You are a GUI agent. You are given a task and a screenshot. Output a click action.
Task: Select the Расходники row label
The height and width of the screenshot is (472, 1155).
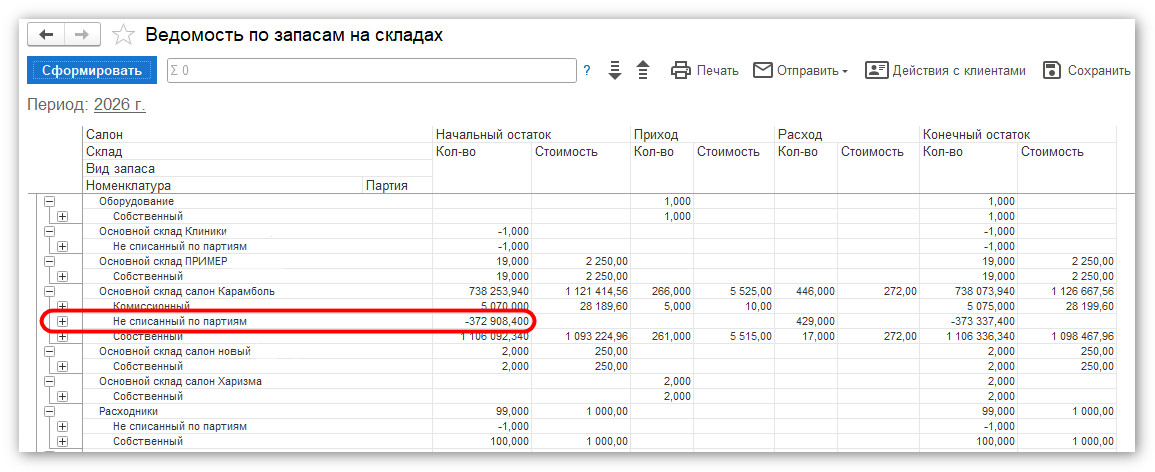pyautogui.click(x=128, y=412)
